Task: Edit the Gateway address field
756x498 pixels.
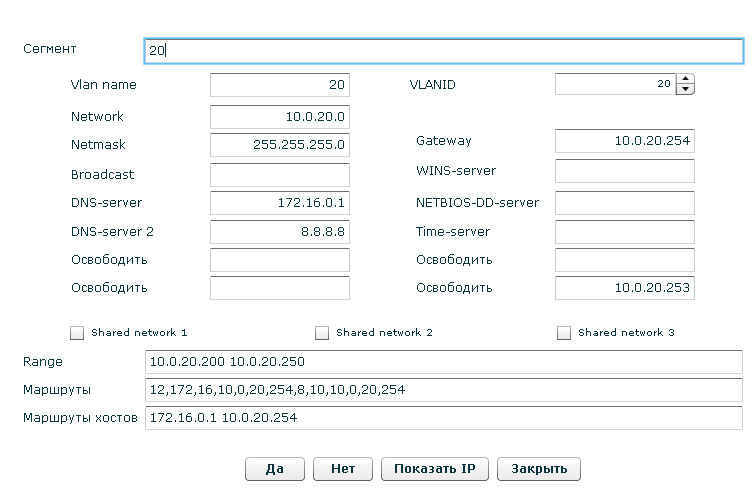Action: tap(624, 142)
